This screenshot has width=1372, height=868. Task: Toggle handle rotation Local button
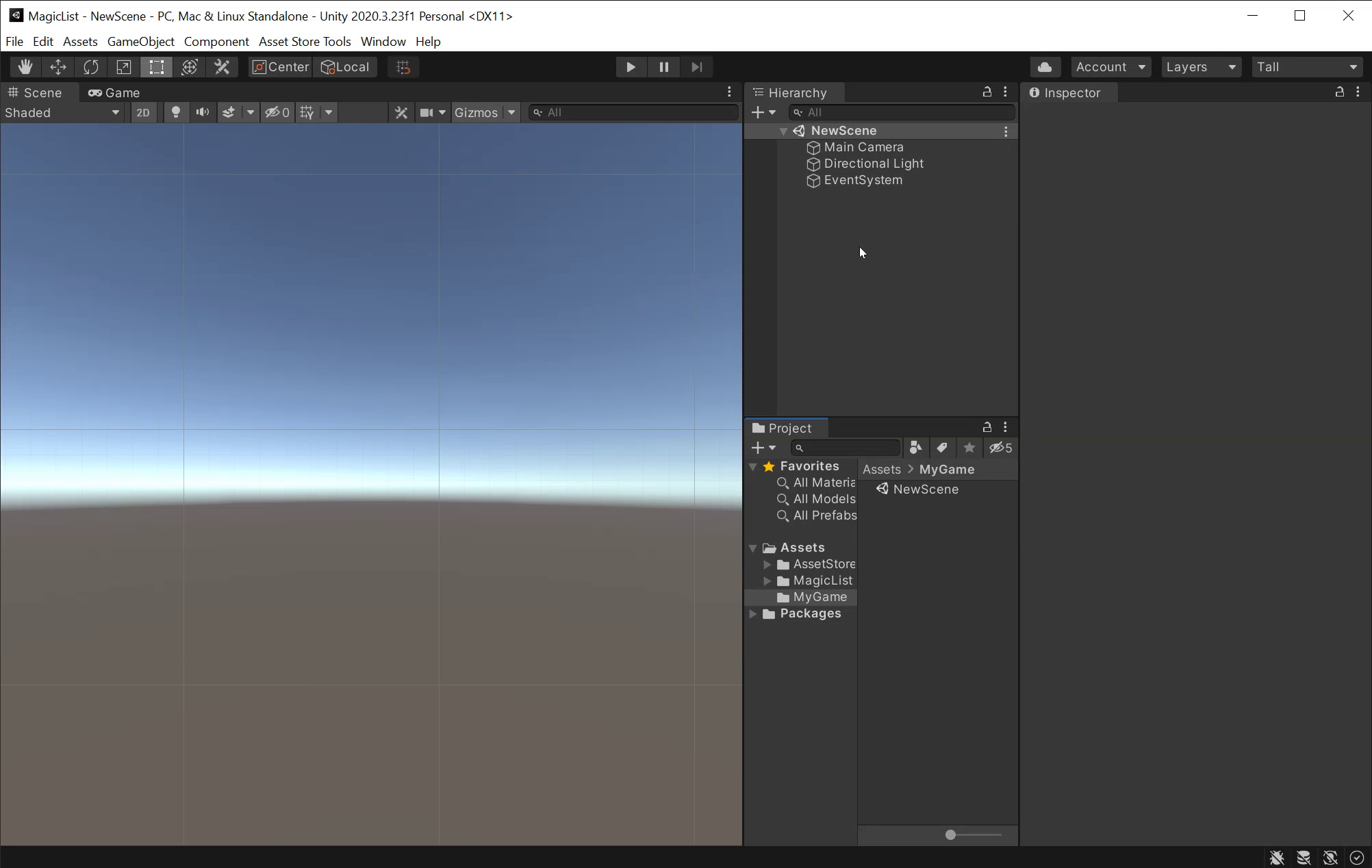coord(346,67)
